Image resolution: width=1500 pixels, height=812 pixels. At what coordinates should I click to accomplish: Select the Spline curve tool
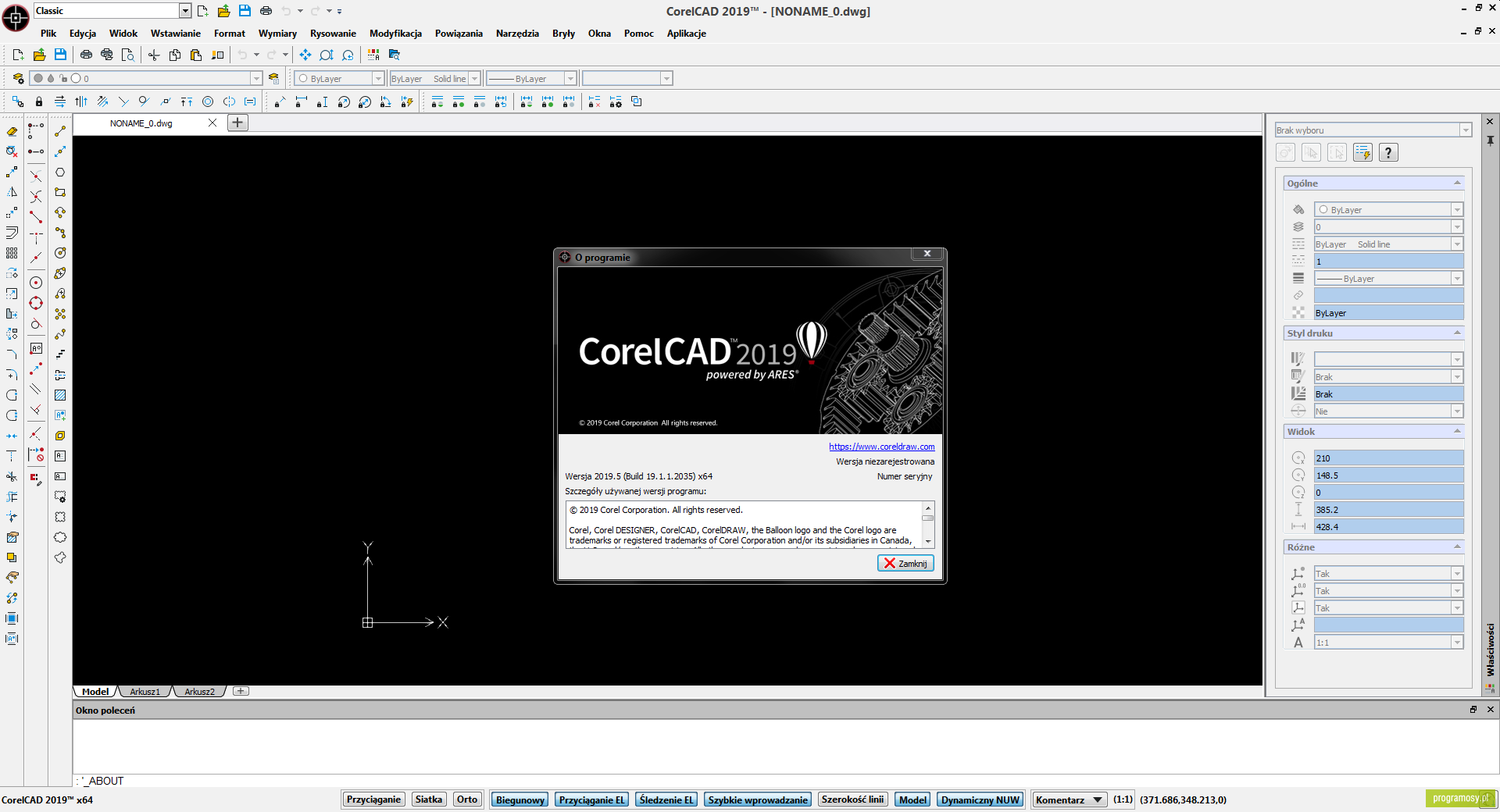60,334
